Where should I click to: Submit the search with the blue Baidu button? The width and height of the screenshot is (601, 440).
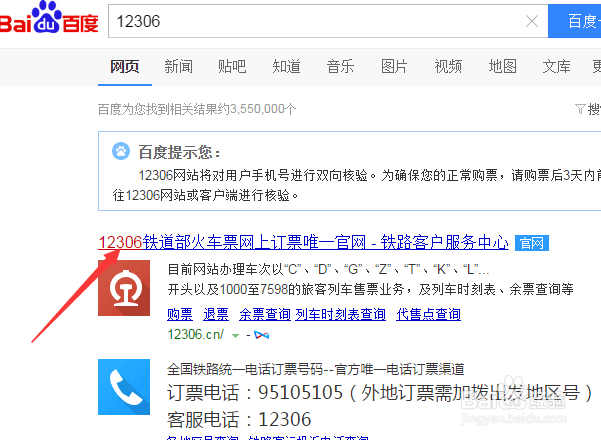tap(575, 21)
